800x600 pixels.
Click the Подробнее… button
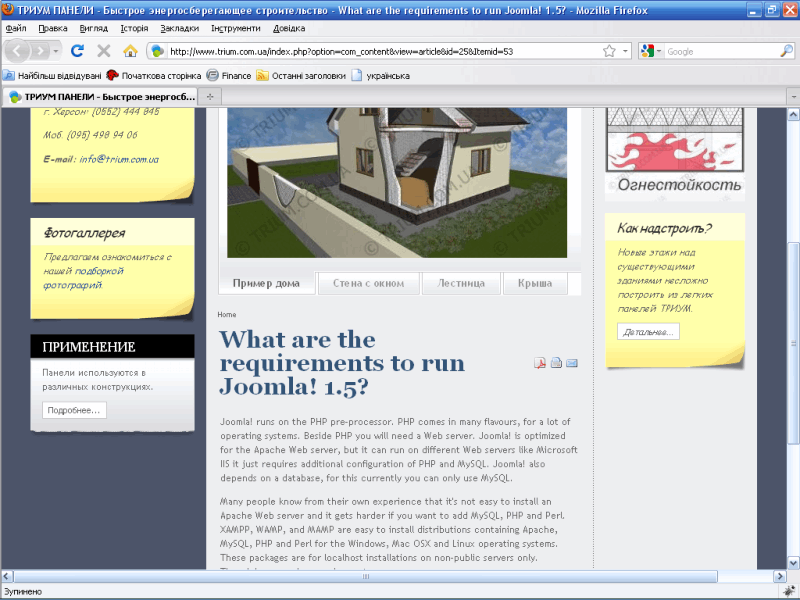click(x=74, y=410)
